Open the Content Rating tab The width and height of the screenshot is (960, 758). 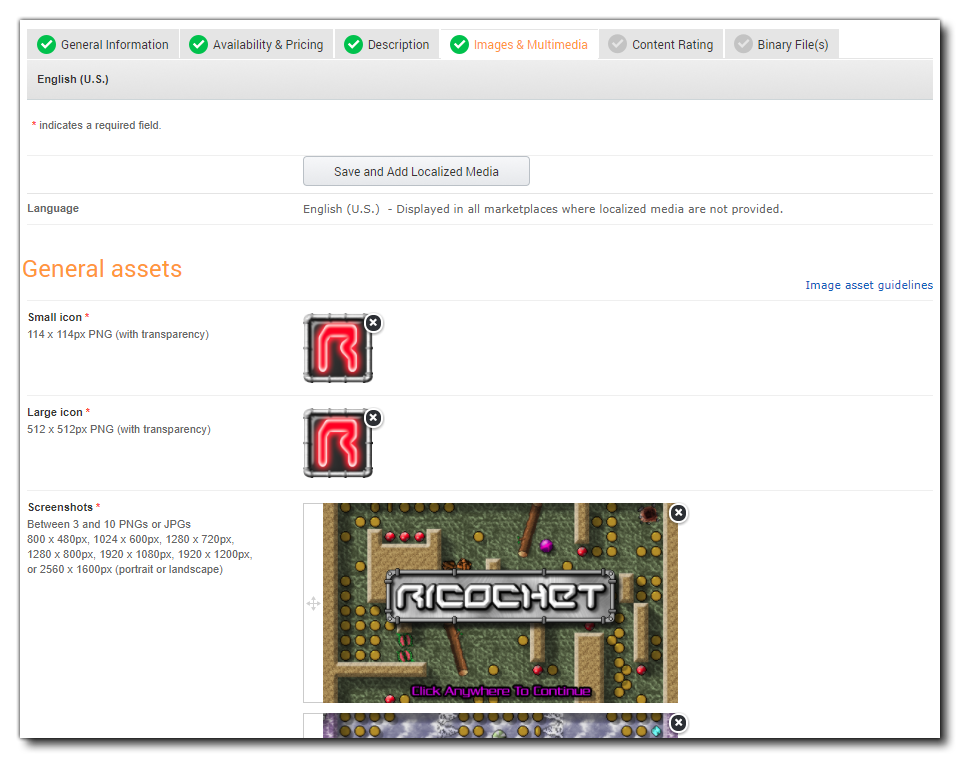tap(661, 44)
